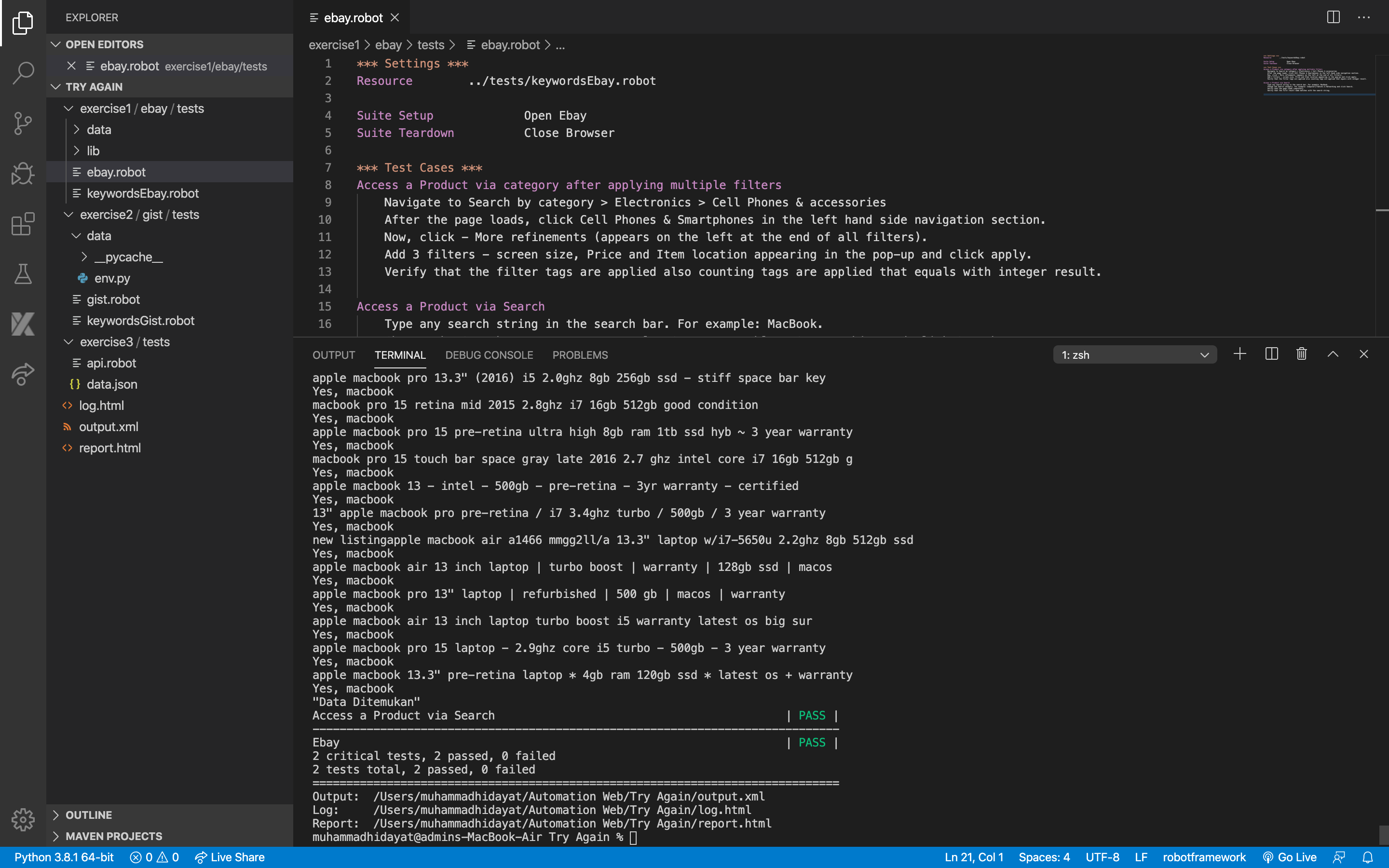The width and height of the screenshot is (1389, 868).
Task: Change language mode robotframework
Action: [1204, 857]
